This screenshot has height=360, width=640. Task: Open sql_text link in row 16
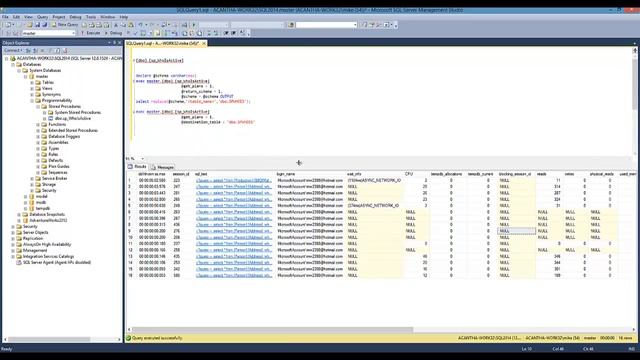coord(233,276)
